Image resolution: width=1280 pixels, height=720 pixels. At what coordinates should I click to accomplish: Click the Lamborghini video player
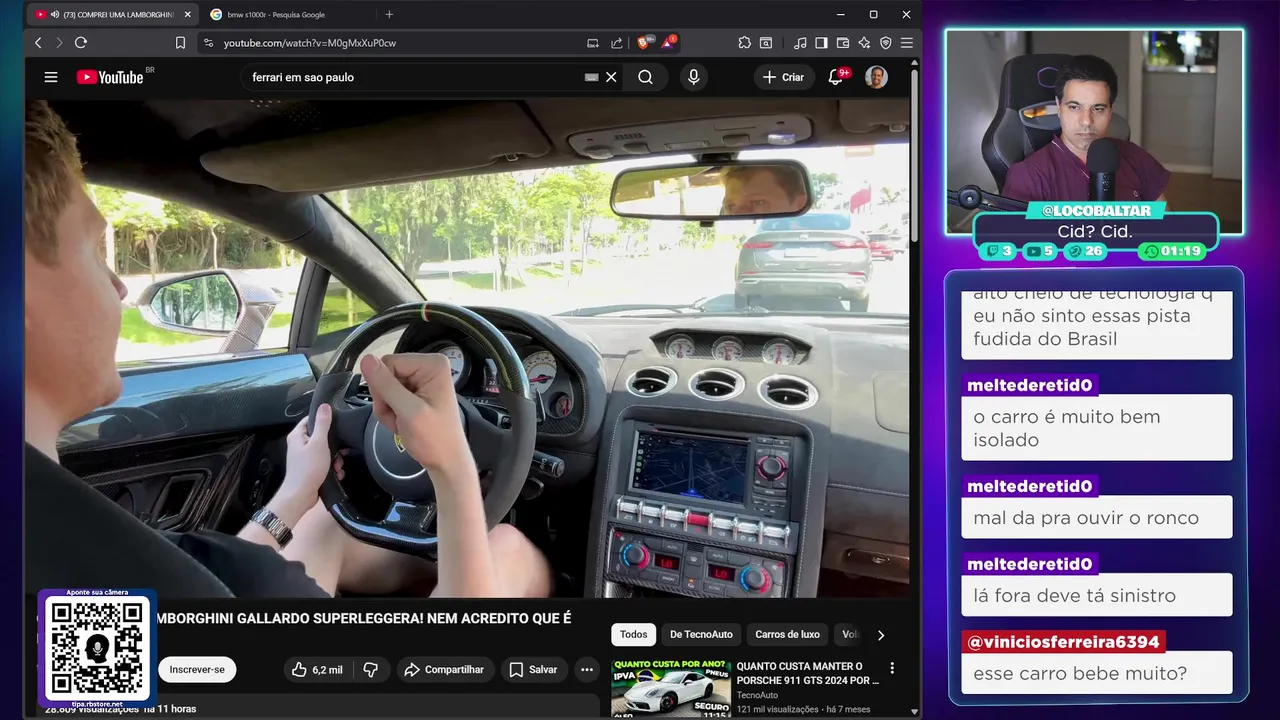click(467, 348)
